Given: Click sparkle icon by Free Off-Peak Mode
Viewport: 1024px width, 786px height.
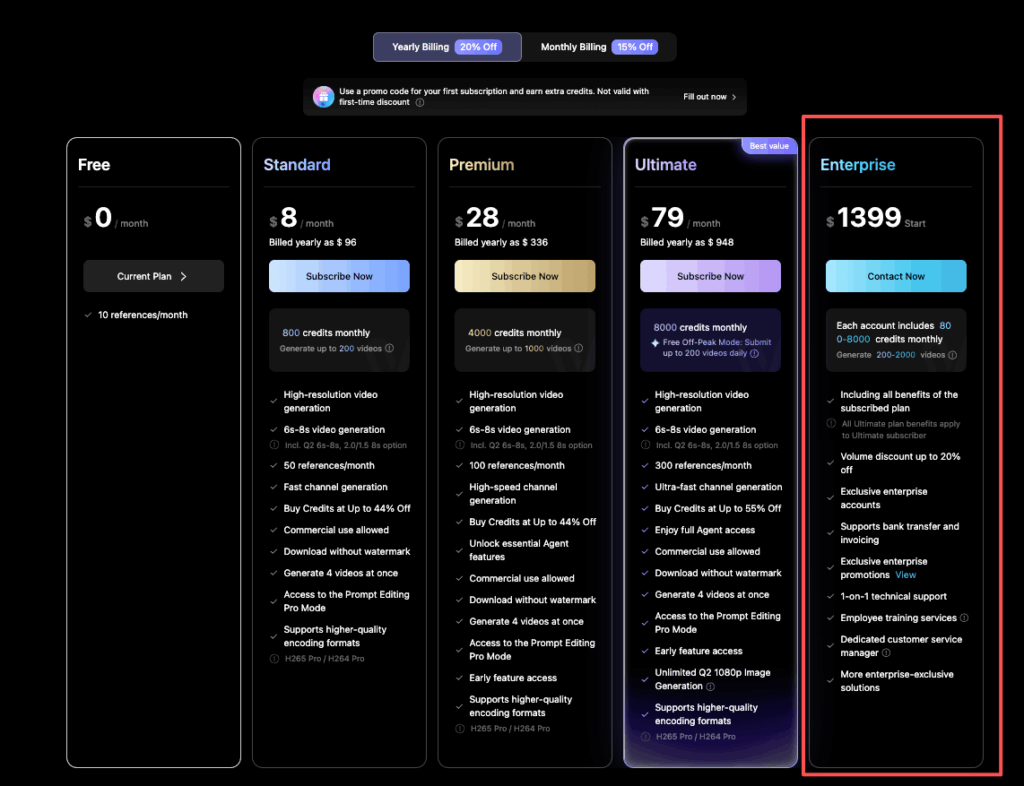Looking at the screenshot, I should [655, 343].
